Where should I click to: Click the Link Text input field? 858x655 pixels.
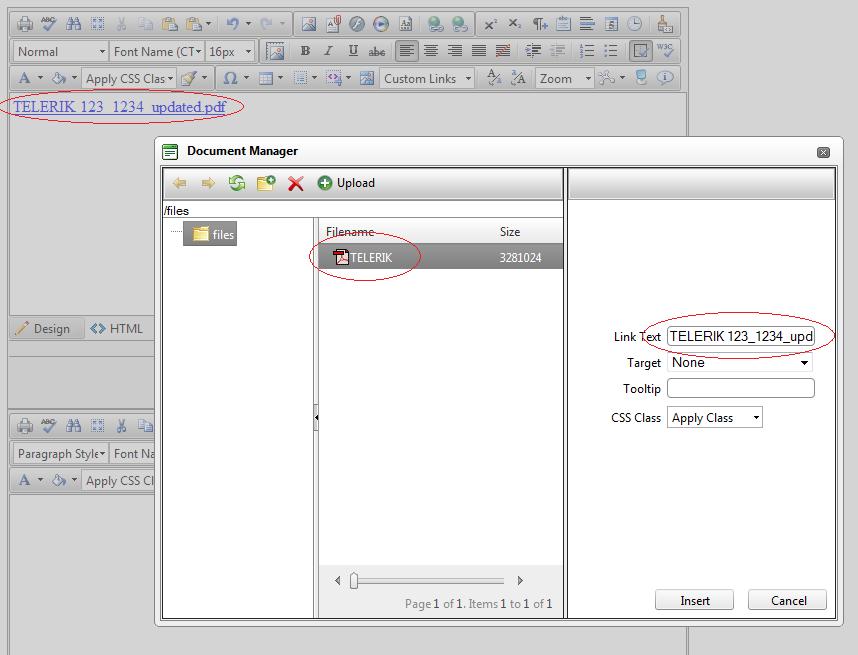pyautogui.click(x=741, y=336)
